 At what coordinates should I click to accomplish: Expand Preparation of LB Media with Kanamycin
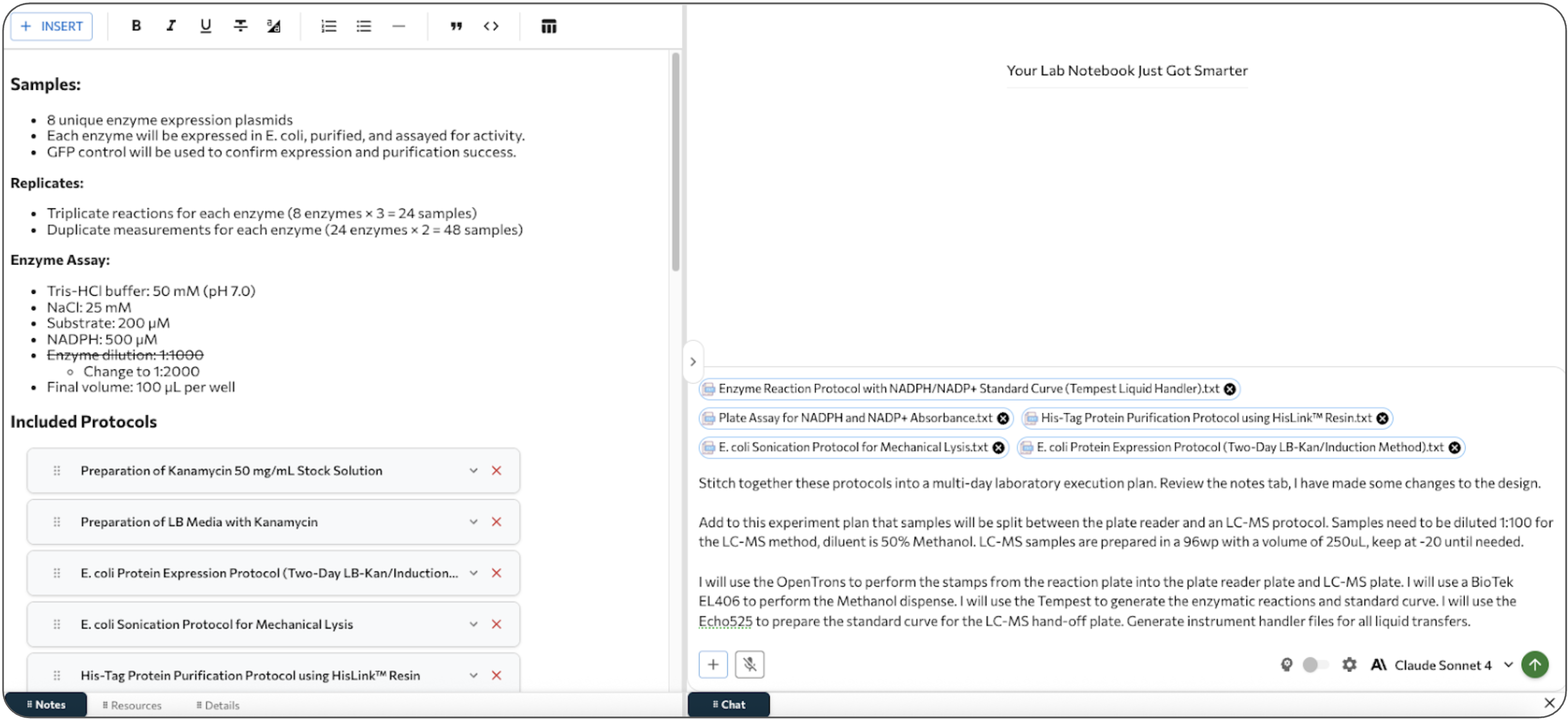pos(473,522)
